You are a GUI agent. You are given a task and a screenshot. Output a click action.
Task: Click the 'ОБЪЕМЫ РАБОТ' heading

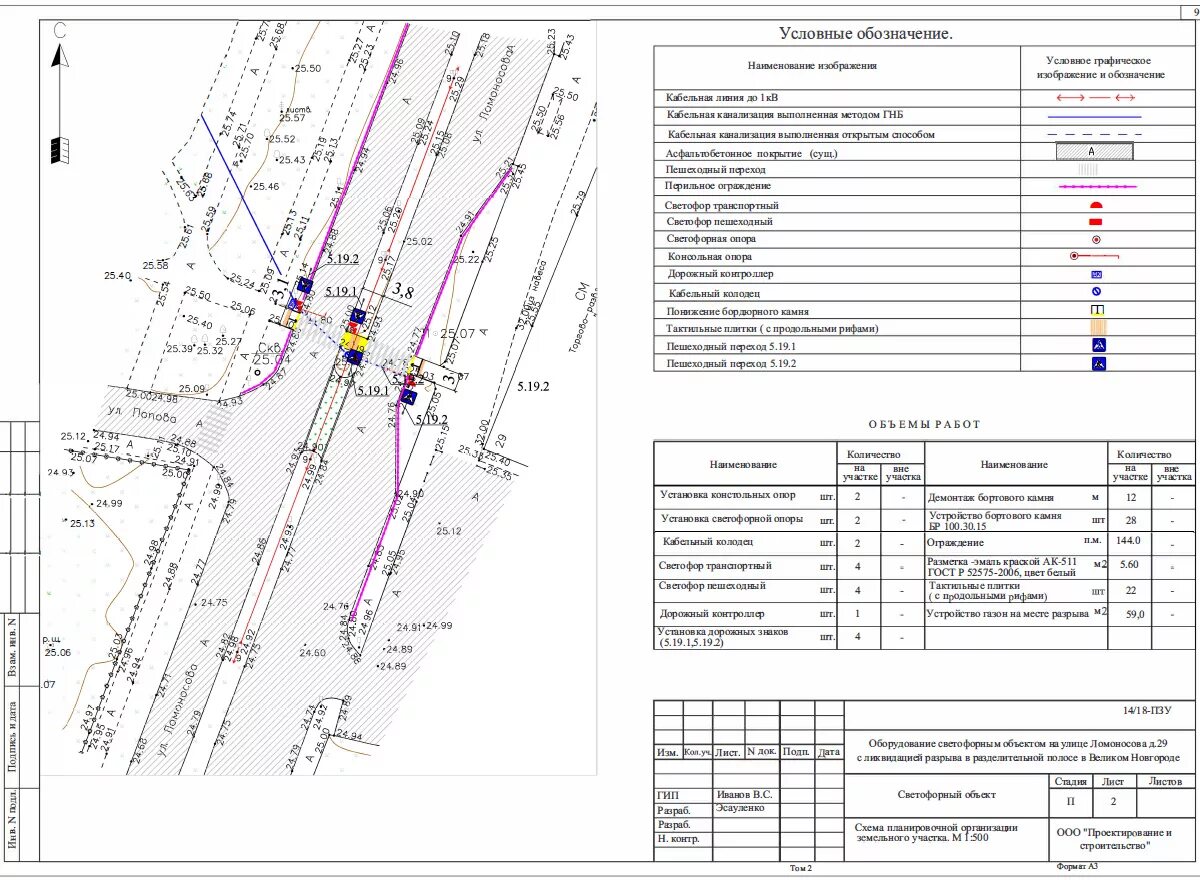pos(925,424)
